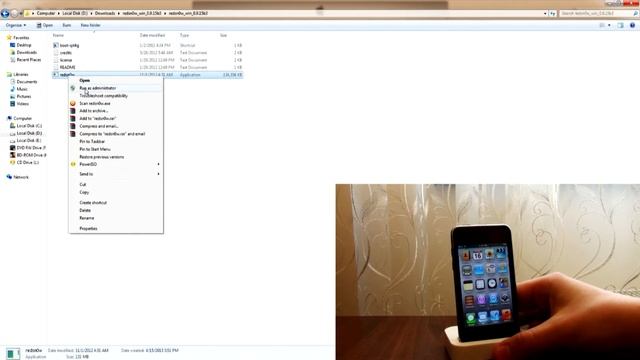Choose Pin to Start Menu

[95, 149]
